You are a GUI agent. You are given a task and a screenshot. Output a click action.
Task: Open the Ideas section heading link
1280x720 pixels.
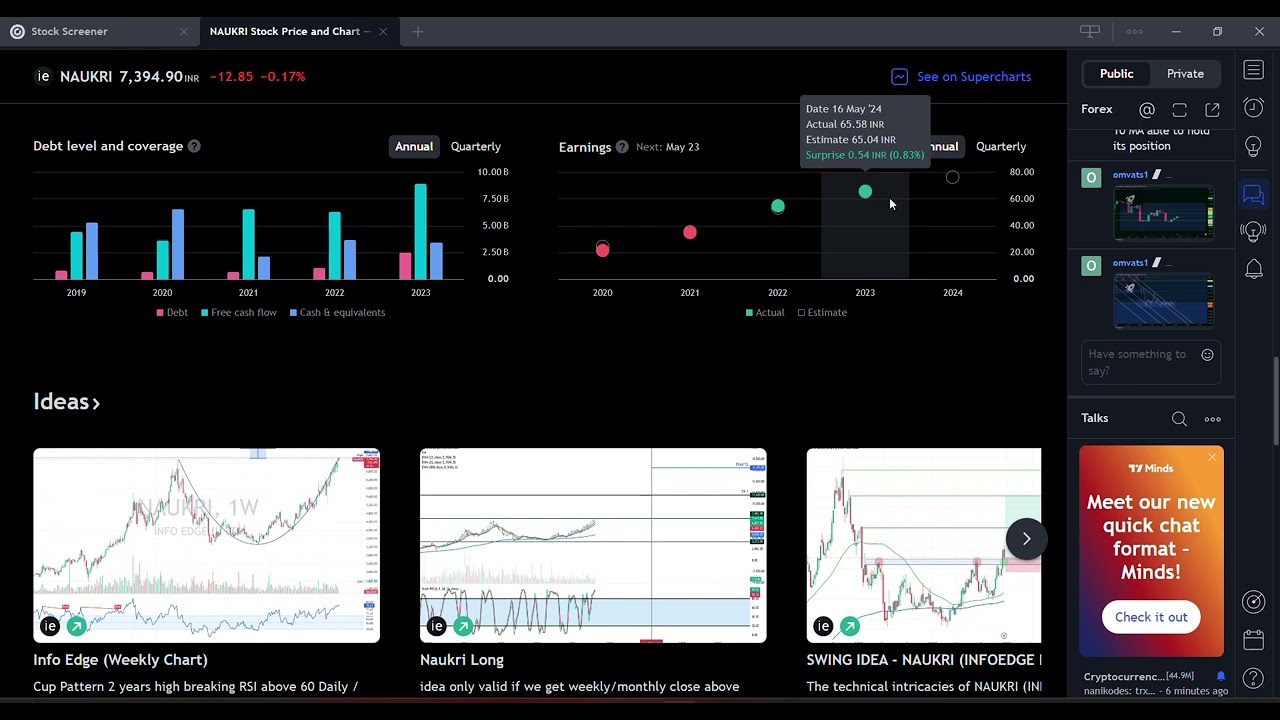point(67,402)
